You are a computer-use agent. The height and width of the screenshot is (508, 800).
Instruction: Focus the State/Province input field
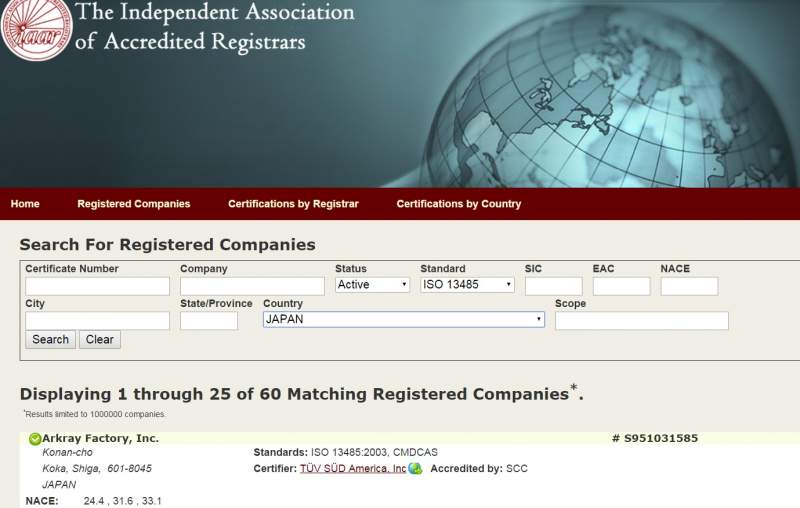pos(209,321)
